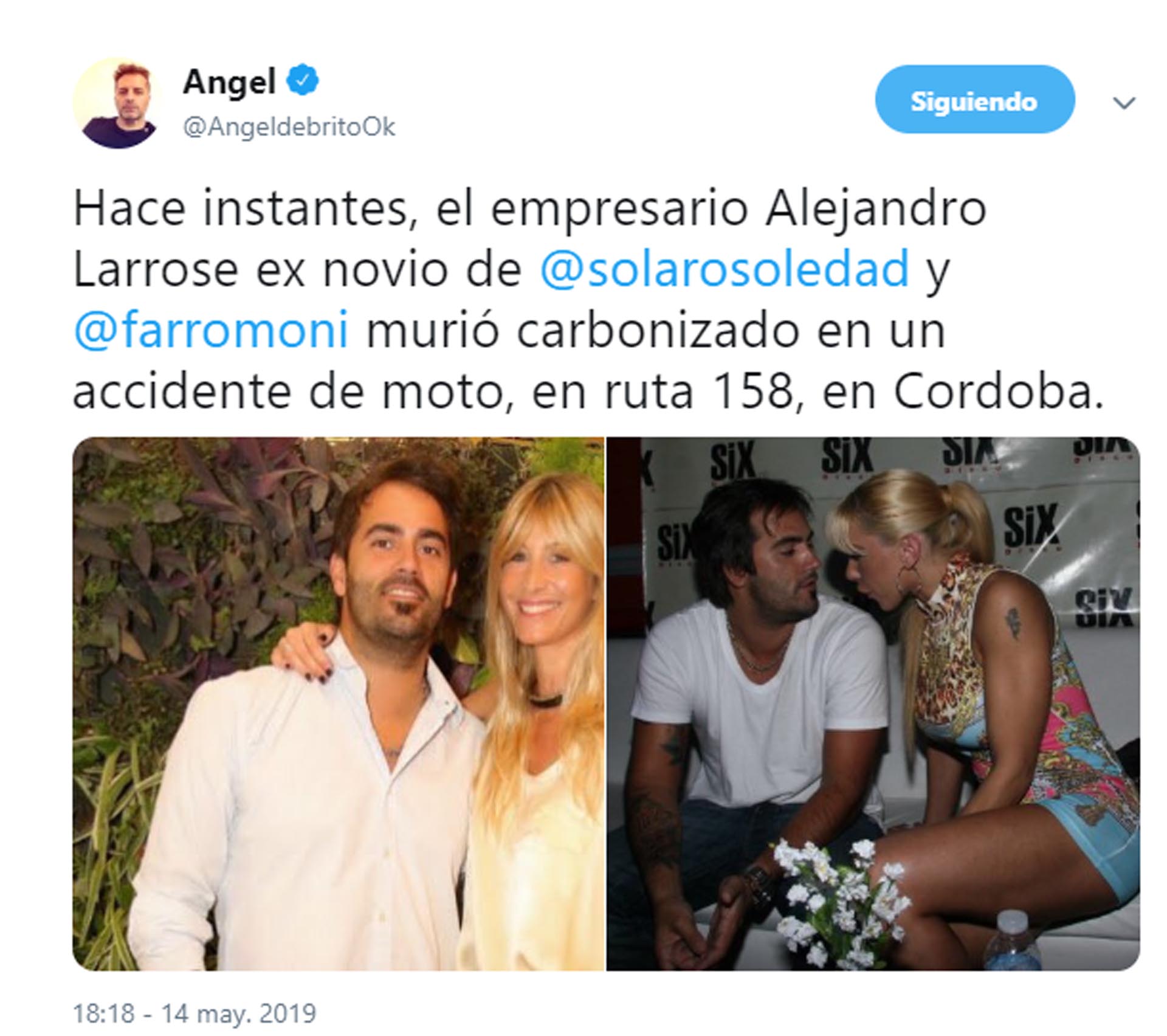Click the 18:18 - 14 may. 2019 timestamp
The height and width of the screenshot is (1036, 1167).
coord(194,1014)
